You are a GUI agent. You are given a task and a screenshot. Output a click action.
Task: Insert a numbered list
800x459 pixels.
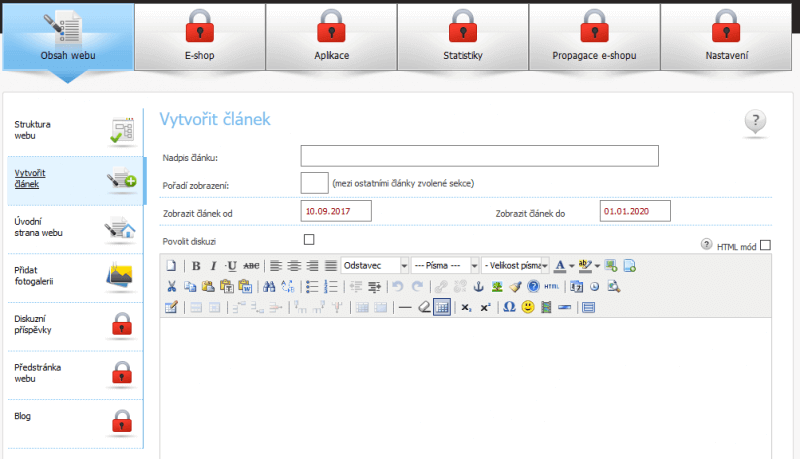(x=330, y=287)
